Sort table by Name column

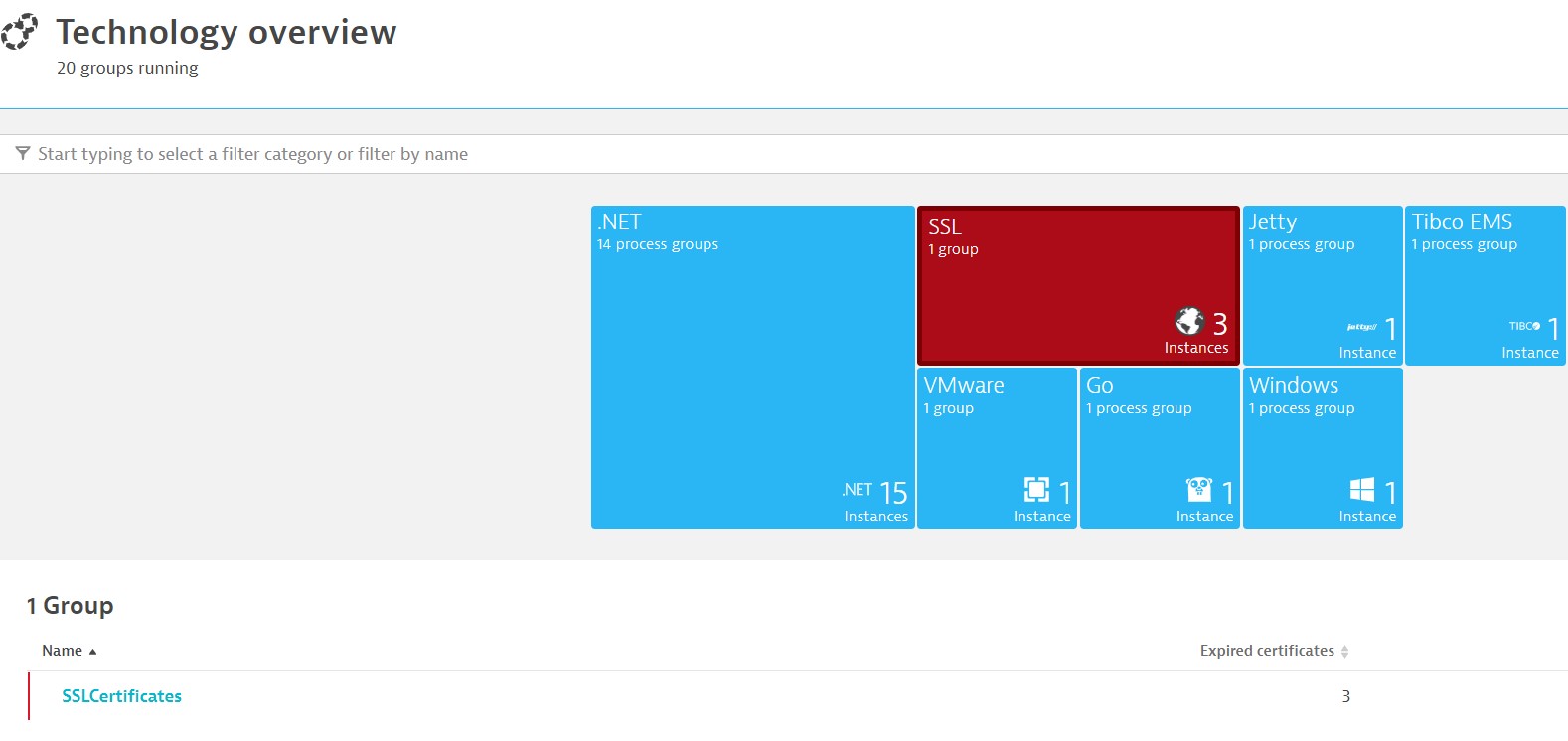tap(70, 651)
